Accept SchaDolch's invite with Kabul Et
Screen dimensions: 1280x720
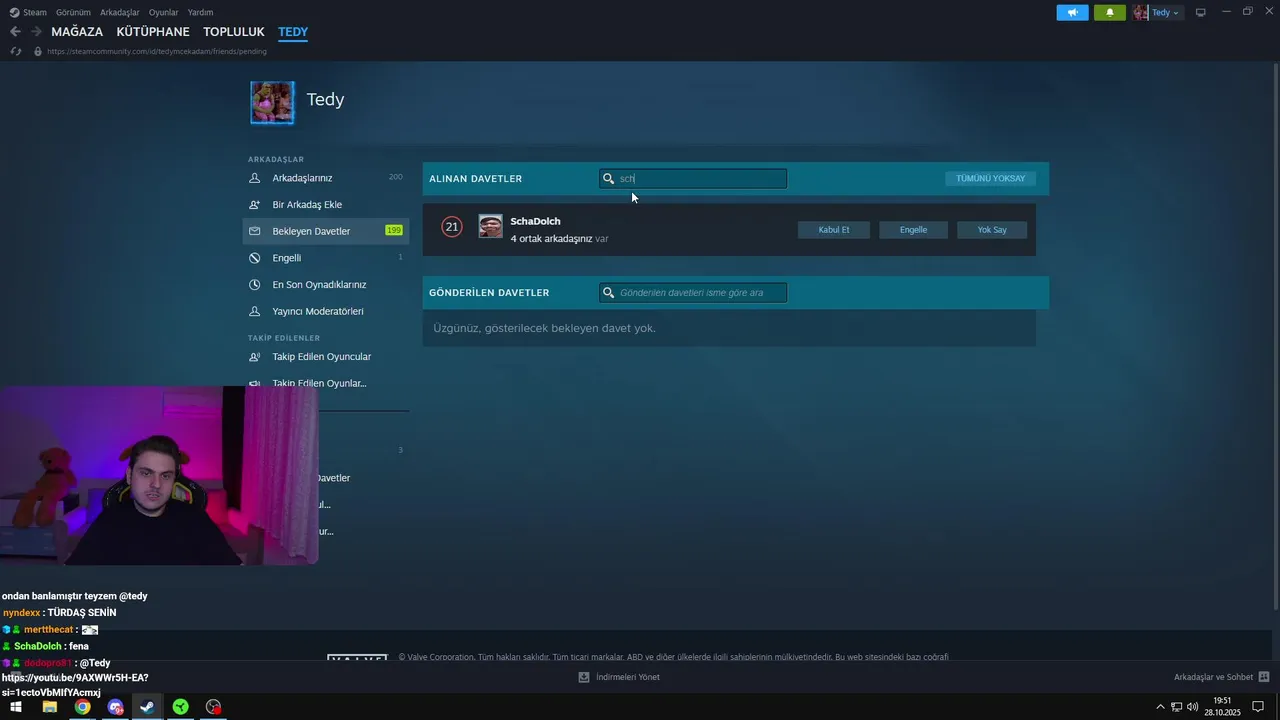[x=834, y=230]
